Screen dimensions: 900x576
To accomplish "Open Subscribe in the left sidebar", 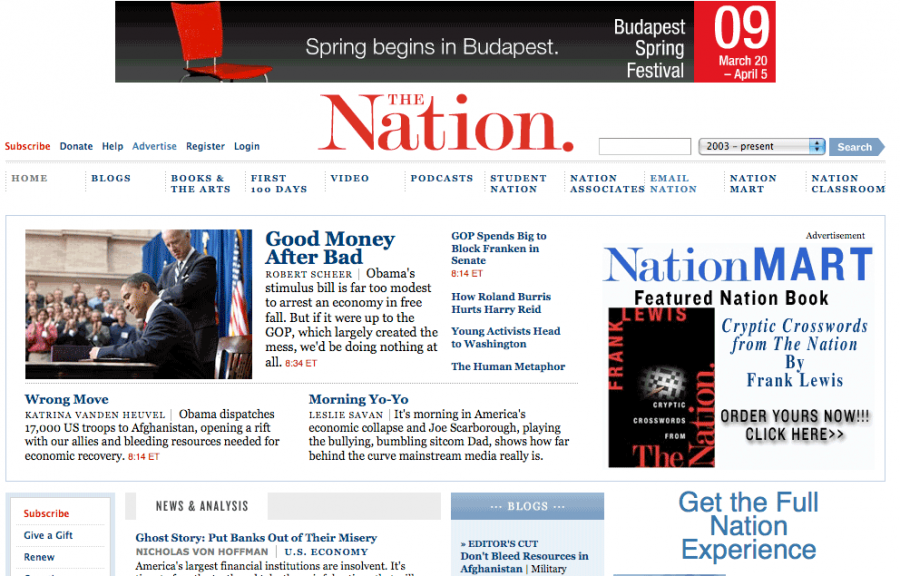I will [46, 513].
